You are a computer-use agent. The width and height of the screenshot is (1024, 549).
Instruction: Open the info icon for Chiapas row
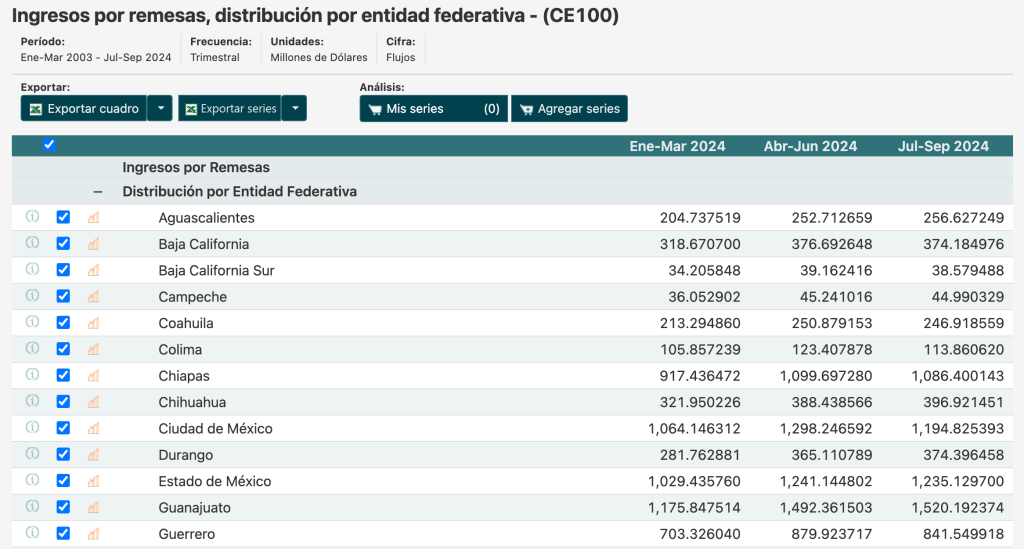[x=32, y=375]
